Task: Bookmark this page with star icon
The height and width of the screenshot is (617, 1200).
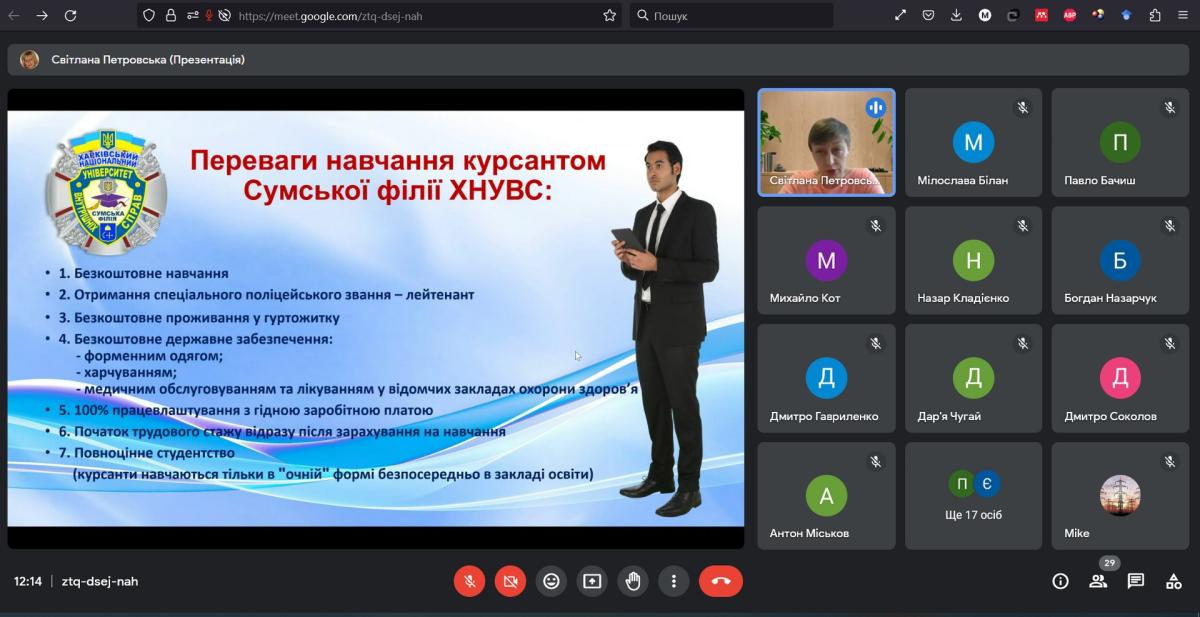Action: click(609, 15)
